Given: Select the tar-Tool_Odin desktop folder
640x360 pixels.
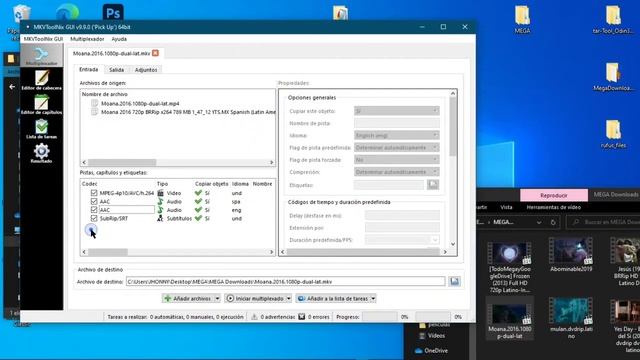Looking at the screenshot, I should [x=613, y=20].
